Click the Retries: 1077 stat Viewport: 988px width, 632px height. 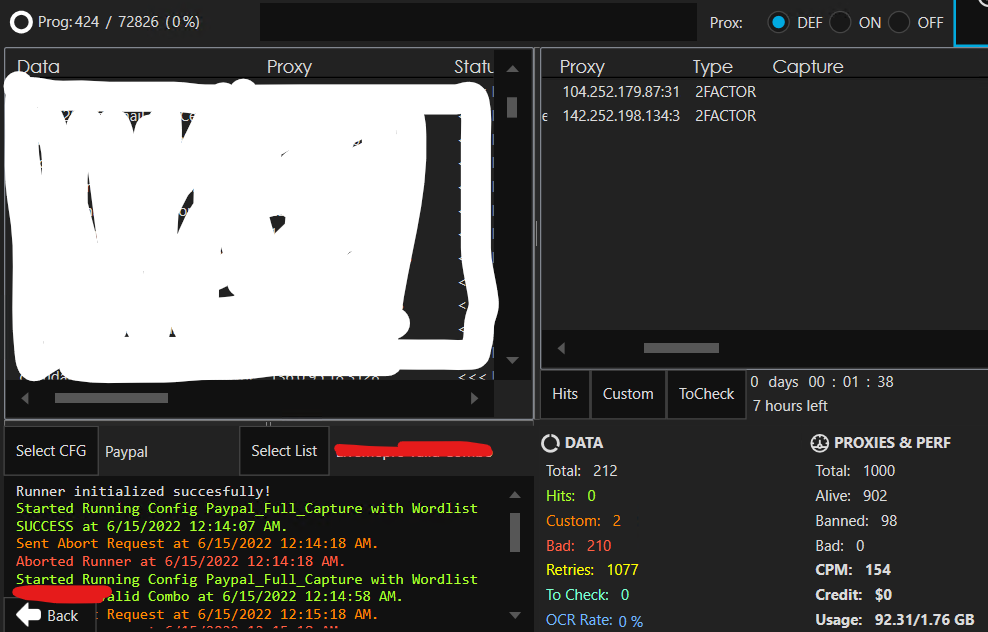pos(592,570)
